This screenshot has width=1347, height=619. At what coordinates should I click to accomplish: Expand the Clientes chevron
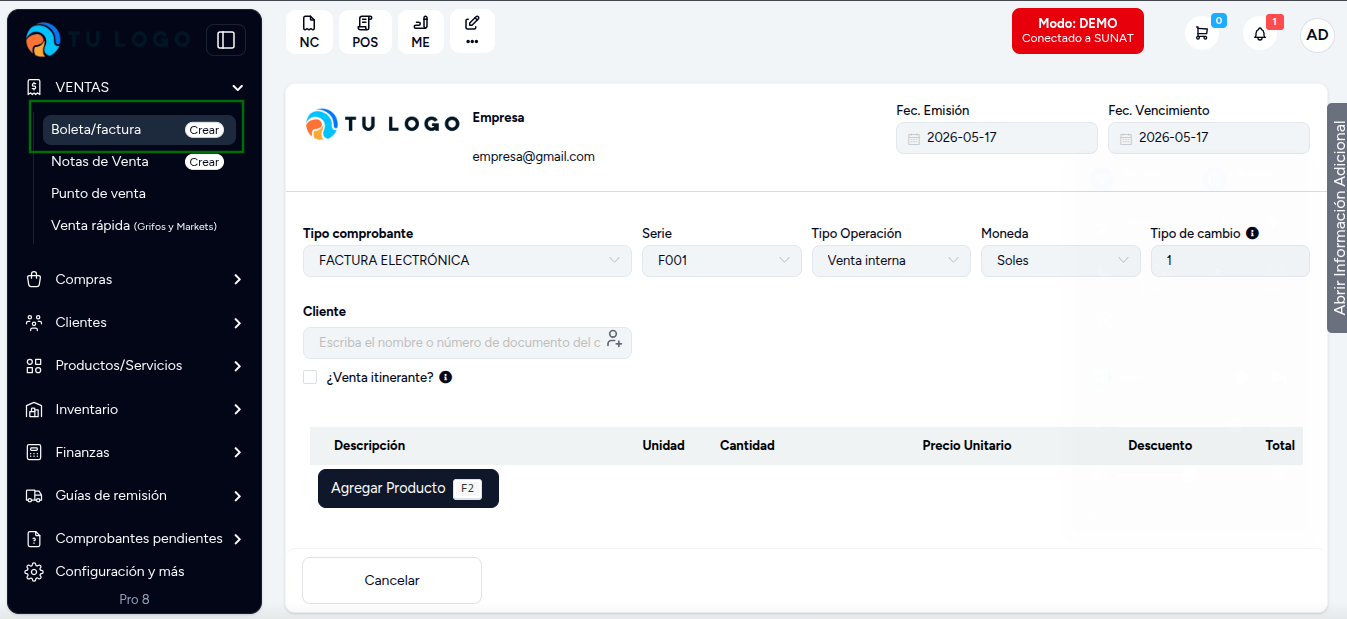click(x=237, y=322)
